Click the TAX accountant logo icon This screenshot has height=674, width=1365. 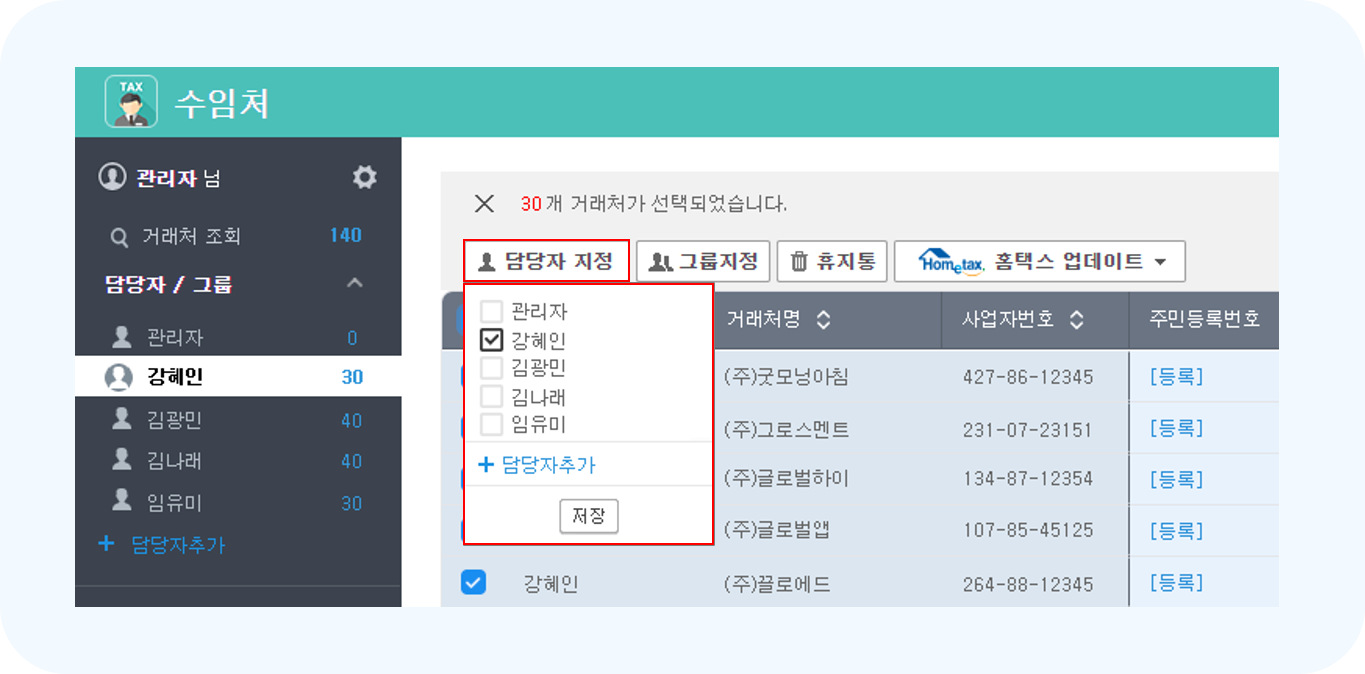pos(131,102)
